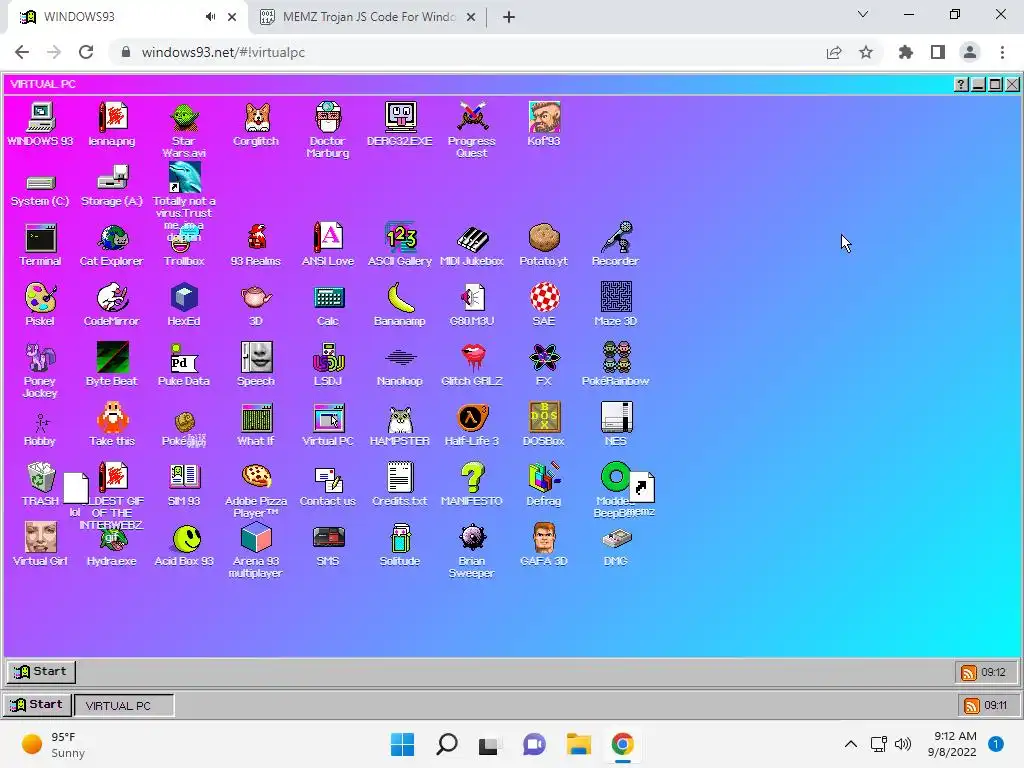The image size is (1024, 768).
Task: Open Brian Sweeper mine icon
Action: (472, 538)
